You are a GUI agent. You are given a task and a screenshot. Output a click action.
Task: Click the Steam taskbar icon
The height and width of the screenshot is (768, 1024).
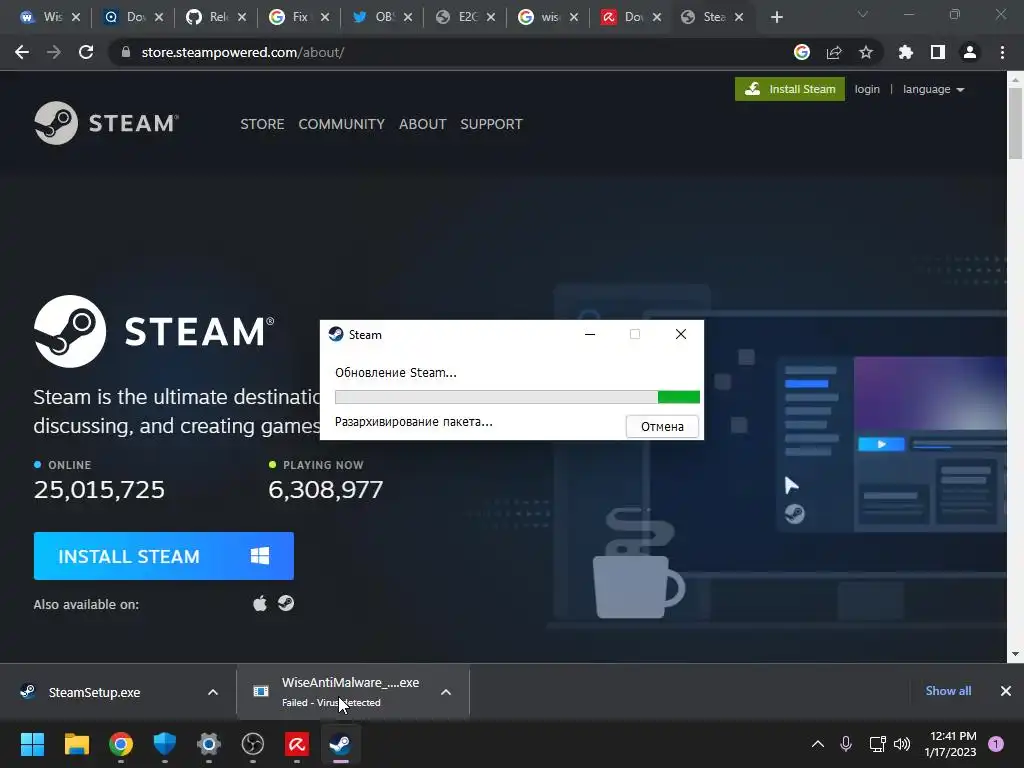[x=340, y=744]
